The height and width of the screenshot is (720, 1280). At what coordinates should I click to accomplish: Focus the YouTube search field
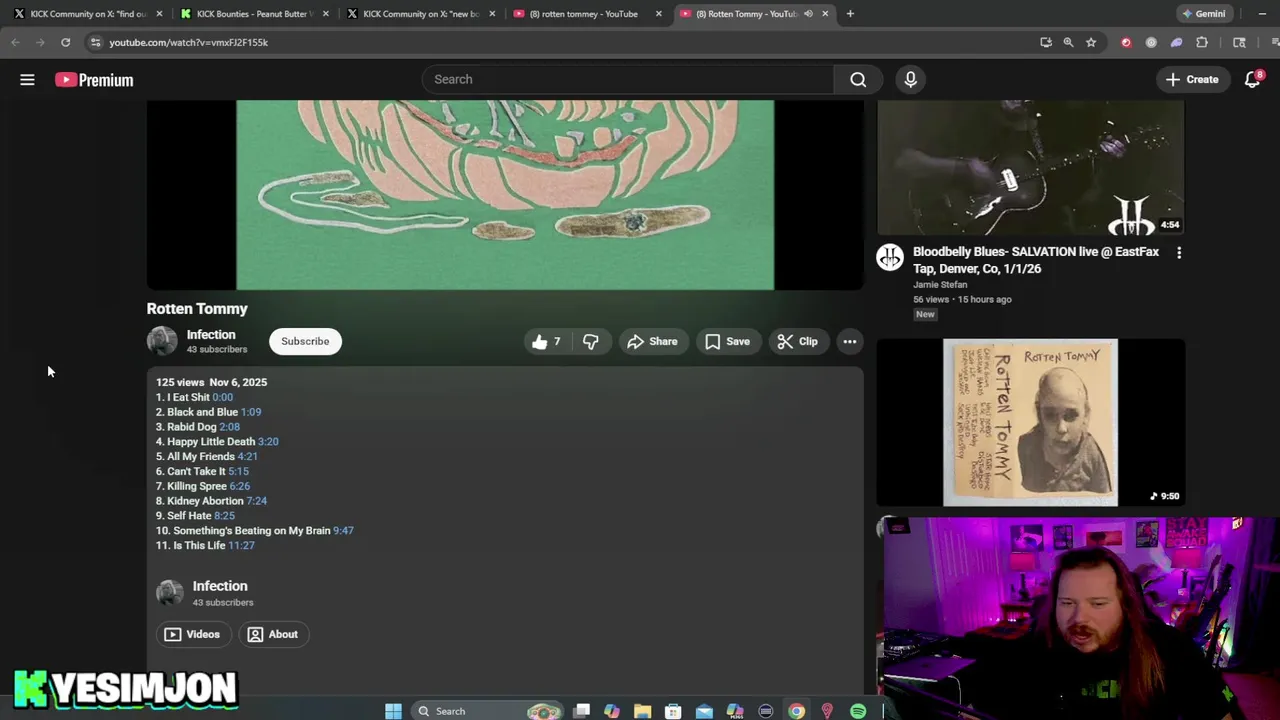[628, 79]
